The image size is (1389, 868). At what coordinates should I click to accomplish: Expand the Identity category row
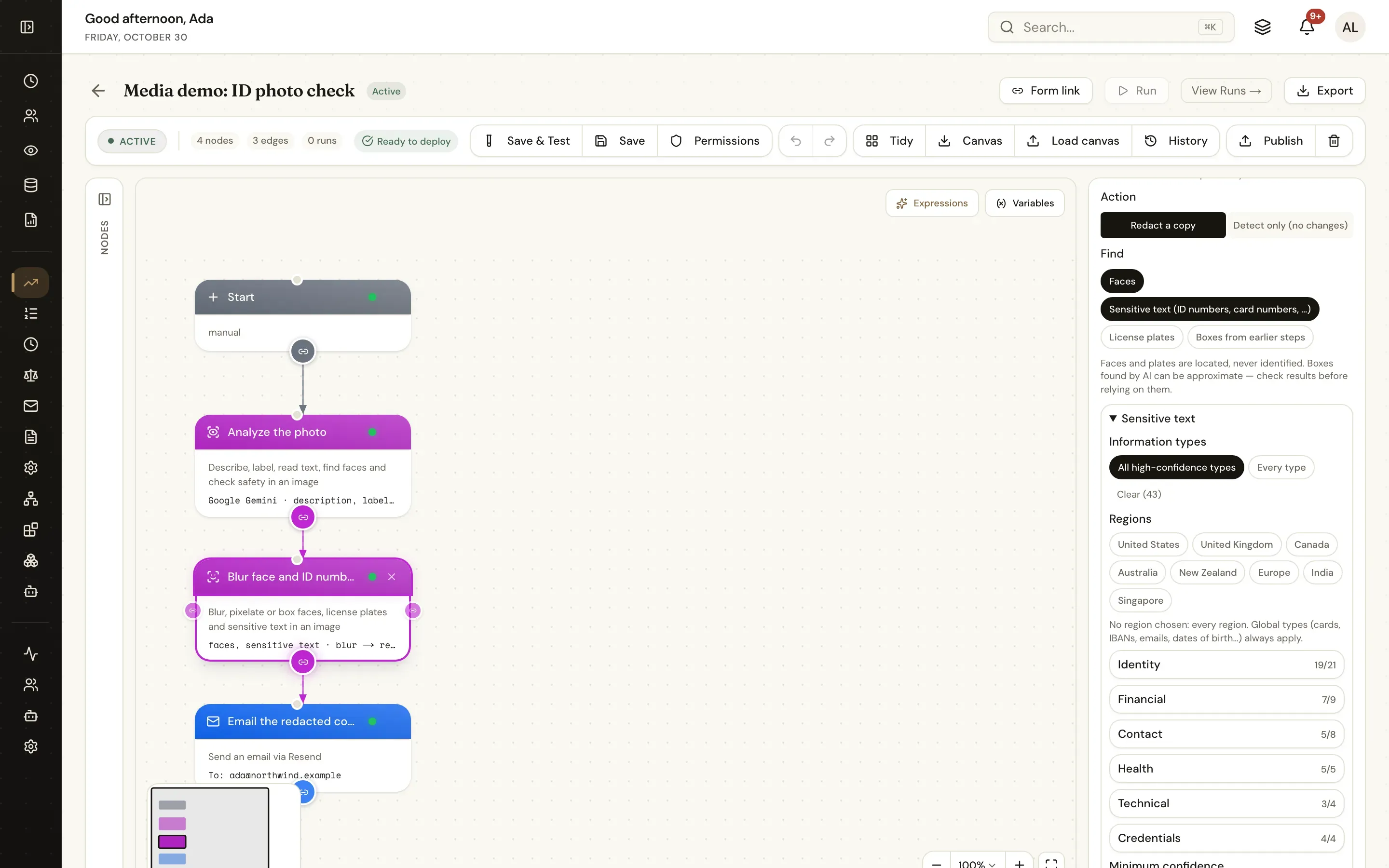[1226, 665]
